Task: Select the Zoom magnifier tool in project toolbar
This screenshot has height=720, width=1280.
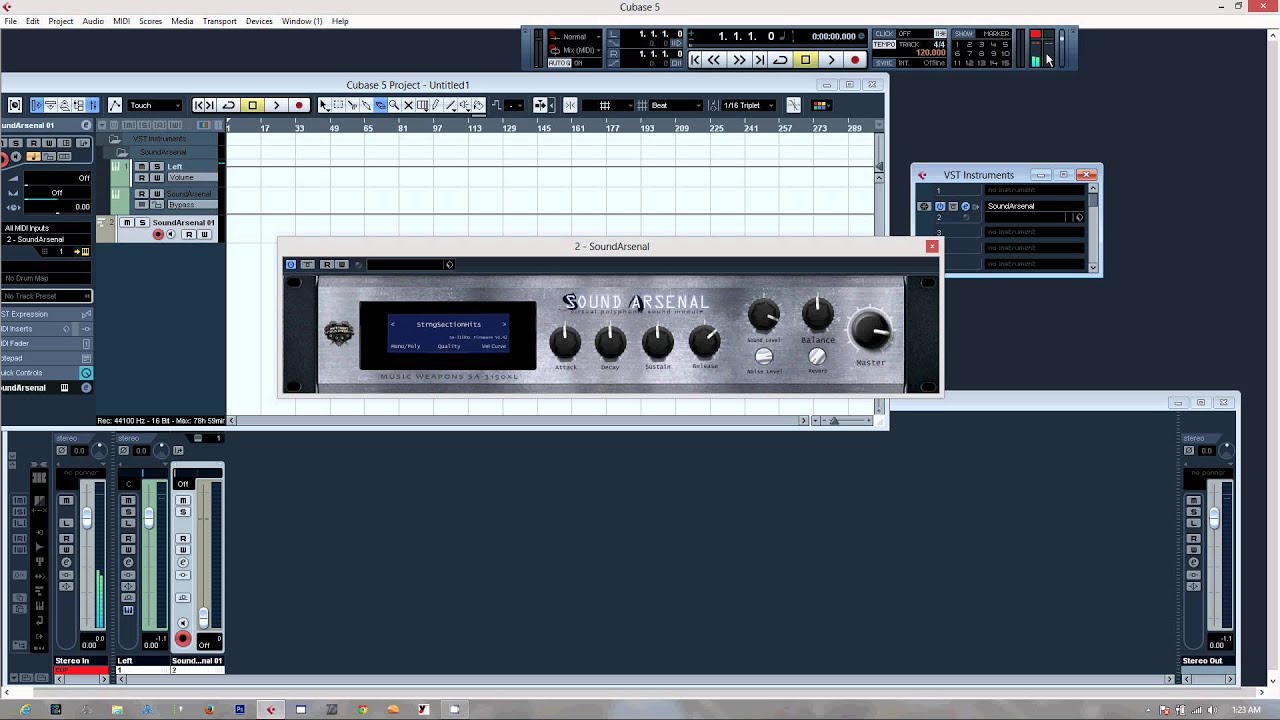Action: click(394, 105)
